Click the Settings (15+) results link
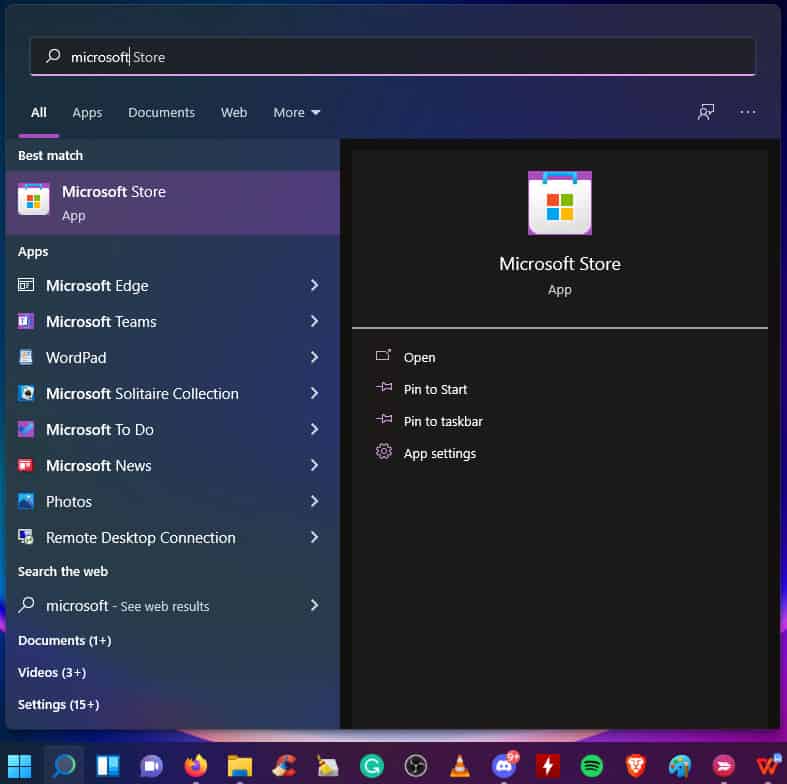This screenshot has width=787, height=784. (58, 705)
